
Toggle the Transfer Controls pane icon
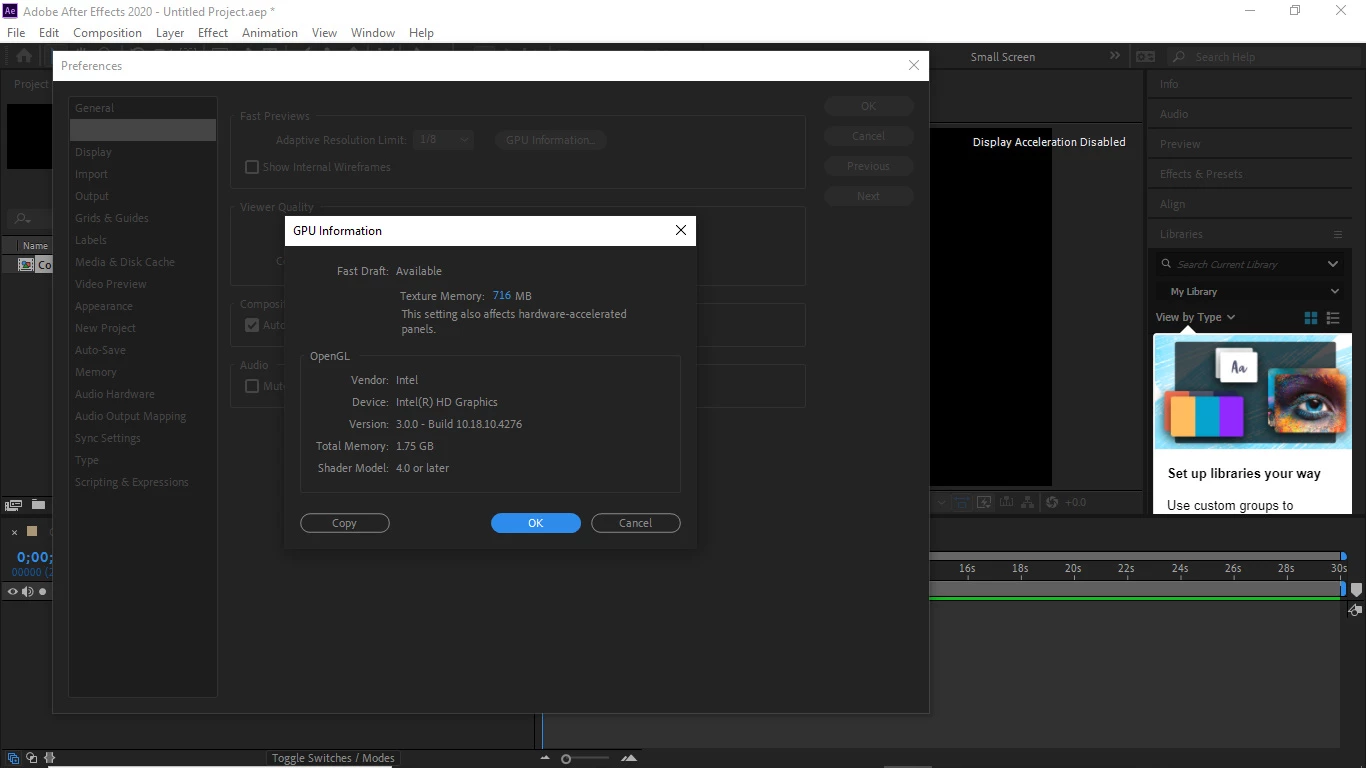[x=32, y=758]
